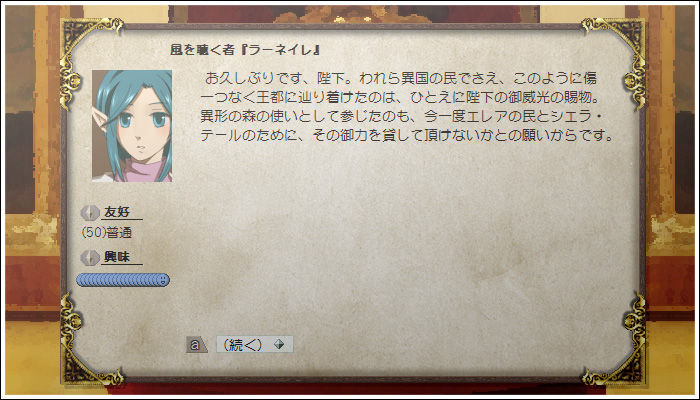700x400 pixels.
Task: Click the 'a' shortcut key icon
Action: [x=196, y=345]
